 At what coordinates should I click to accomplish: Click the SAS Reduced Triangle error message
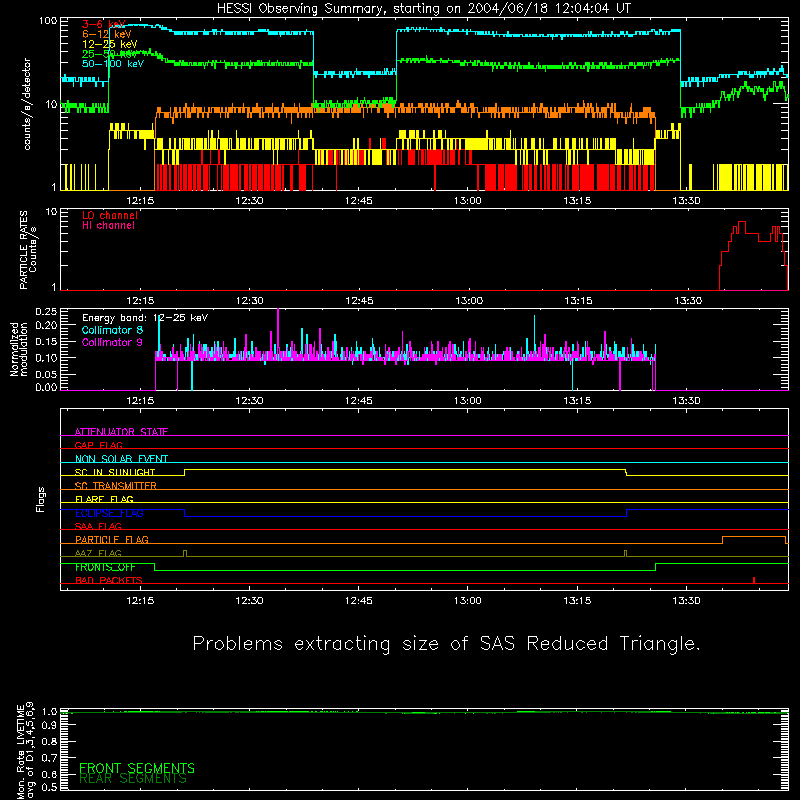(x=446, y=644)
